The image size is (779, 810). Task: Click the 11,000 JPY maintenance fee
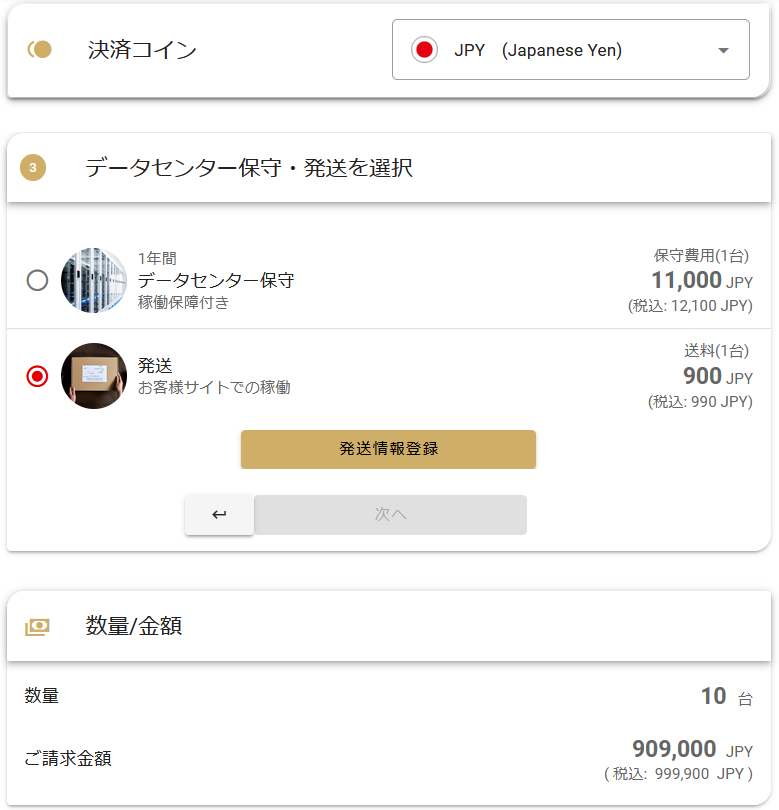click(x=702, y=280)
